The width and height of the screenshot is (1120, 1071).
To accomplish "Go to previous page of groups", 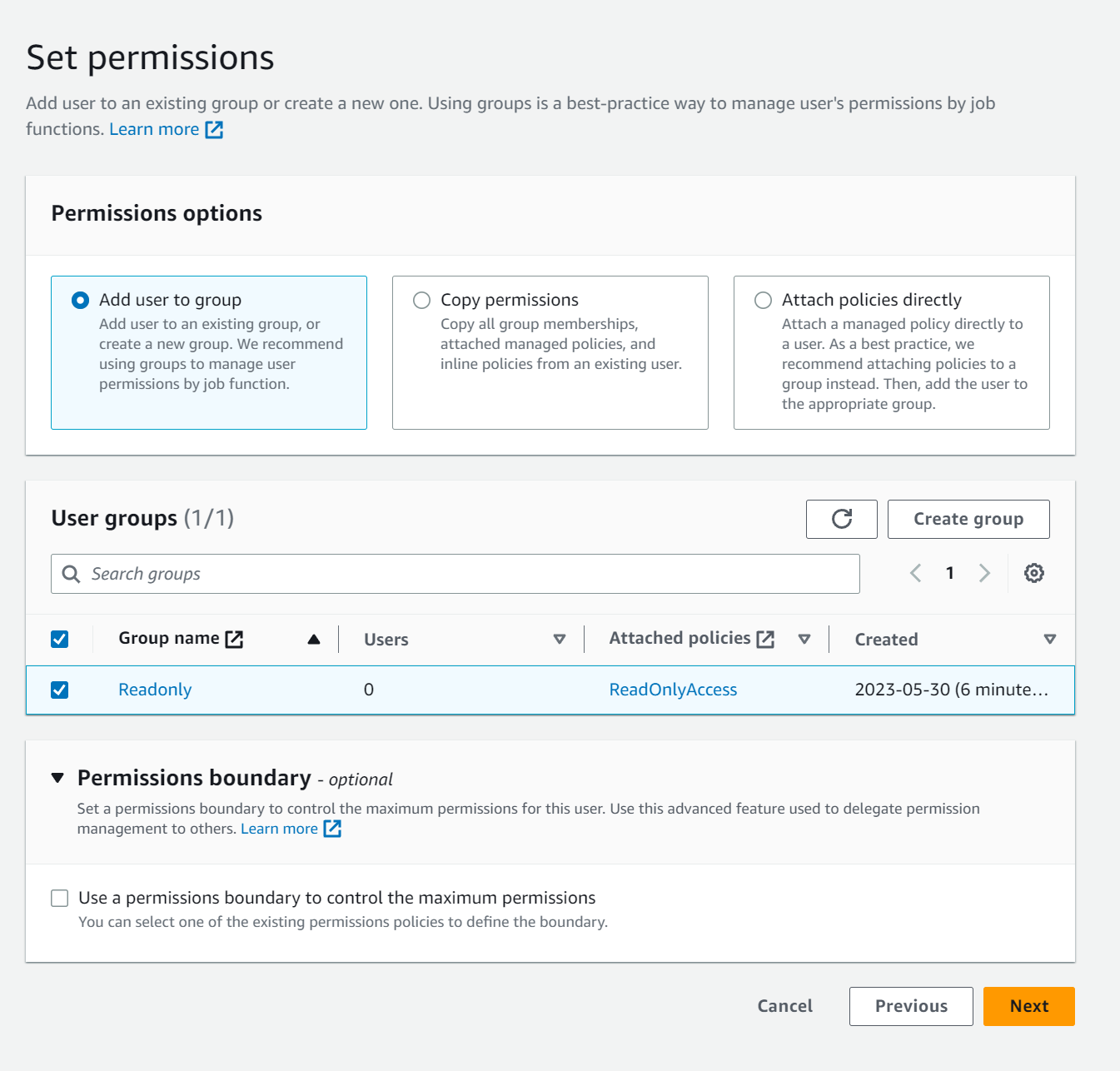I will coord(915,573).
